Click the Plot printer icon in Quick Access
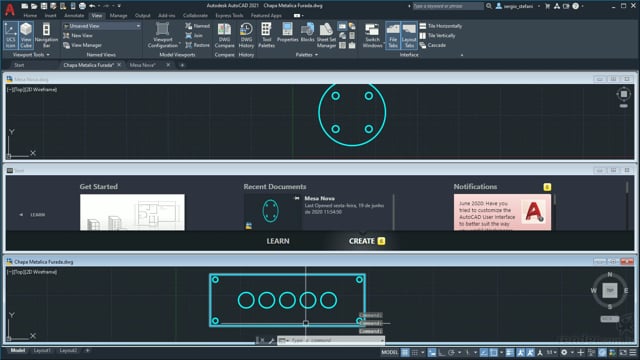The width and height of the screenshot is (640, 360). click(82, 6)
